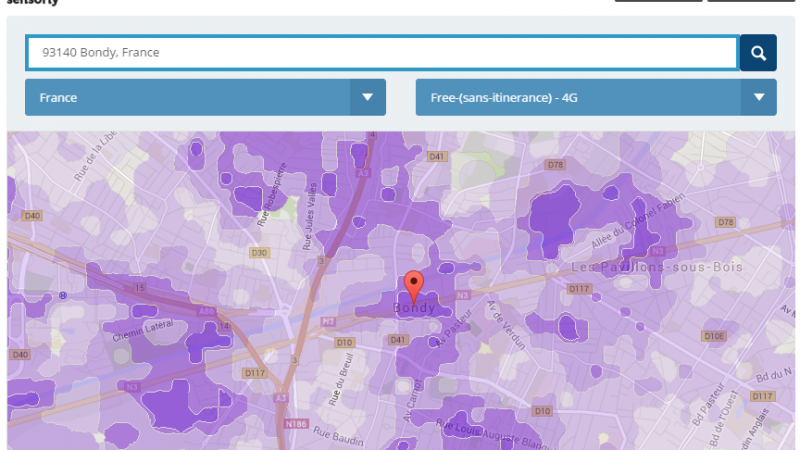The height and width of the screenshot is (450, 800).
Task: Click the D30 road marker
Action: (259, 253)
